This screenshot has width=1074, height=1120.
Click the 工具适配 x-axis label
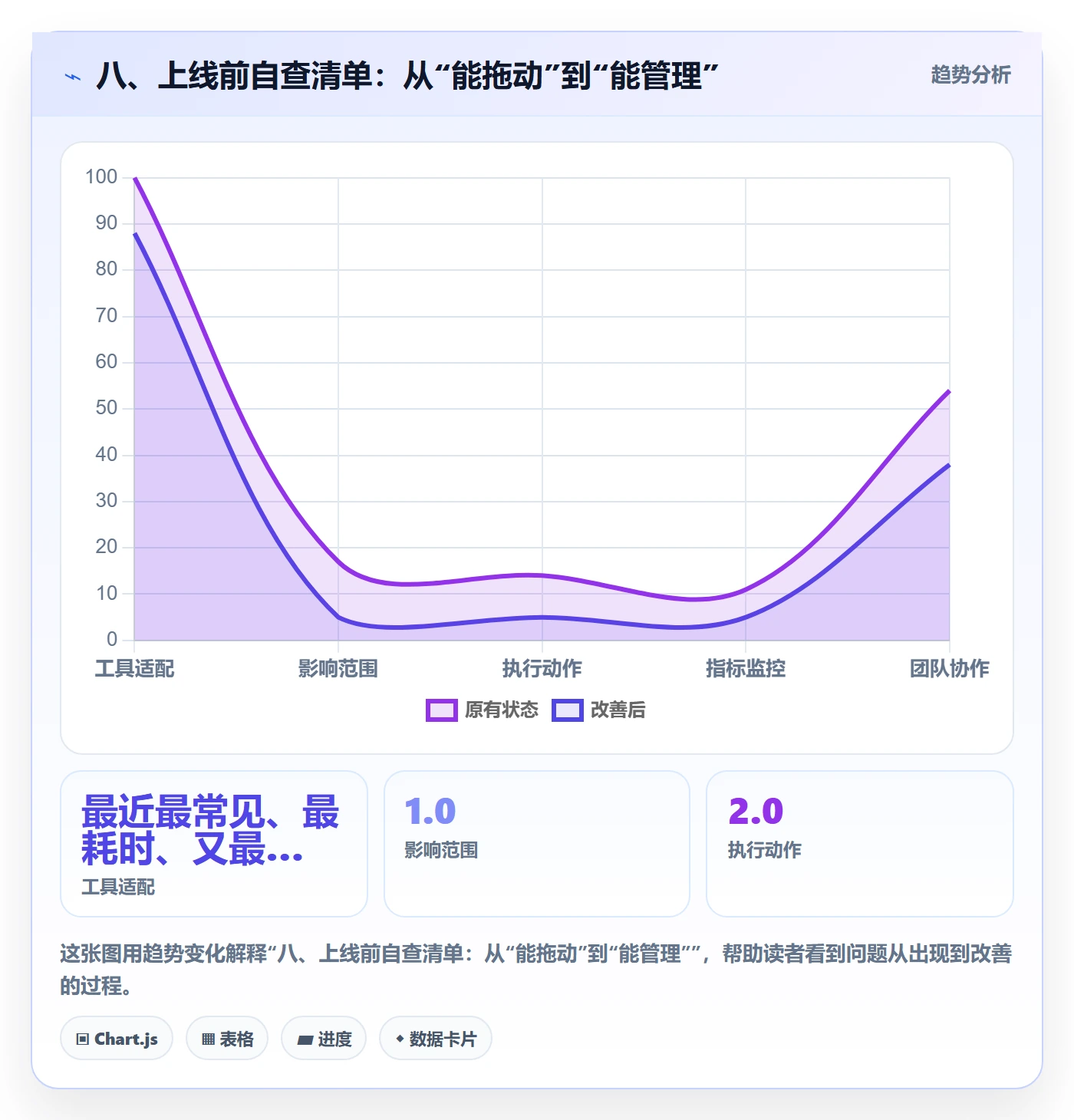pyautogui.click(x=135, y=669)
